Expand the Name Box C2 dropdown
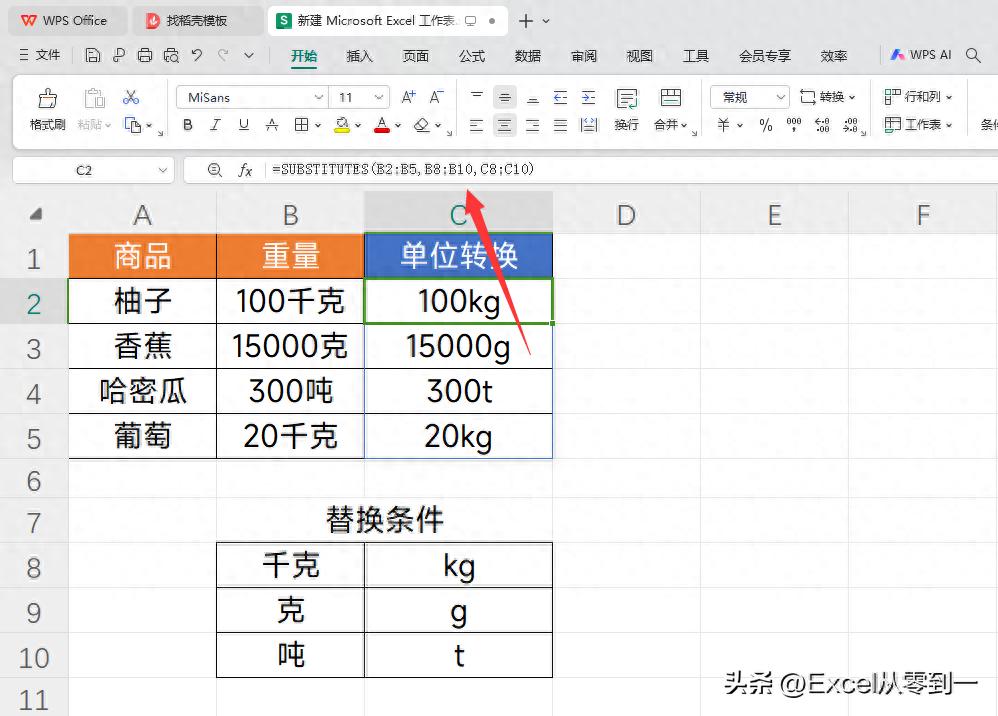998x716 pixels. 162,170
